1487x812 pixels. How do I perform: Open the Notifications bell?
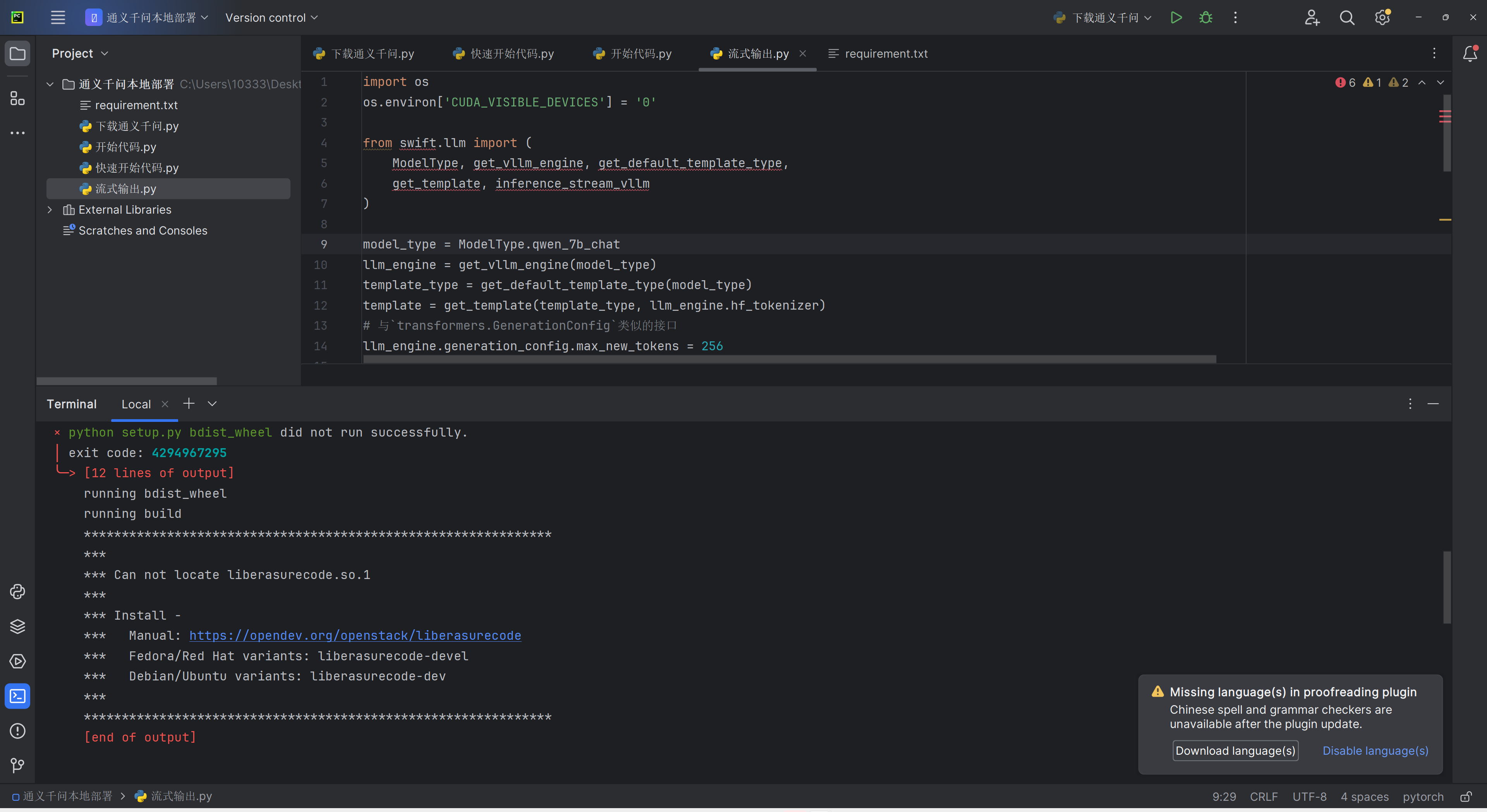(x=1470, y=54)
